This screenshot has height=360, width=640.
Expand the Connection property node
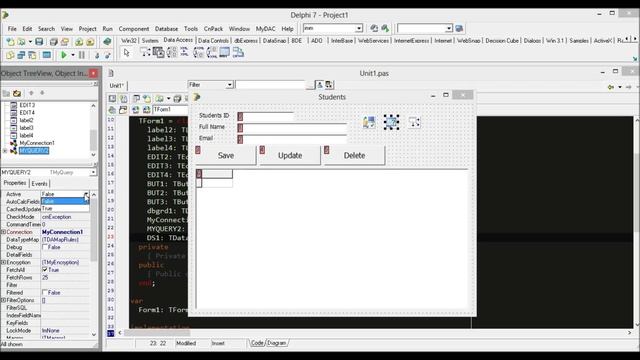3,232
